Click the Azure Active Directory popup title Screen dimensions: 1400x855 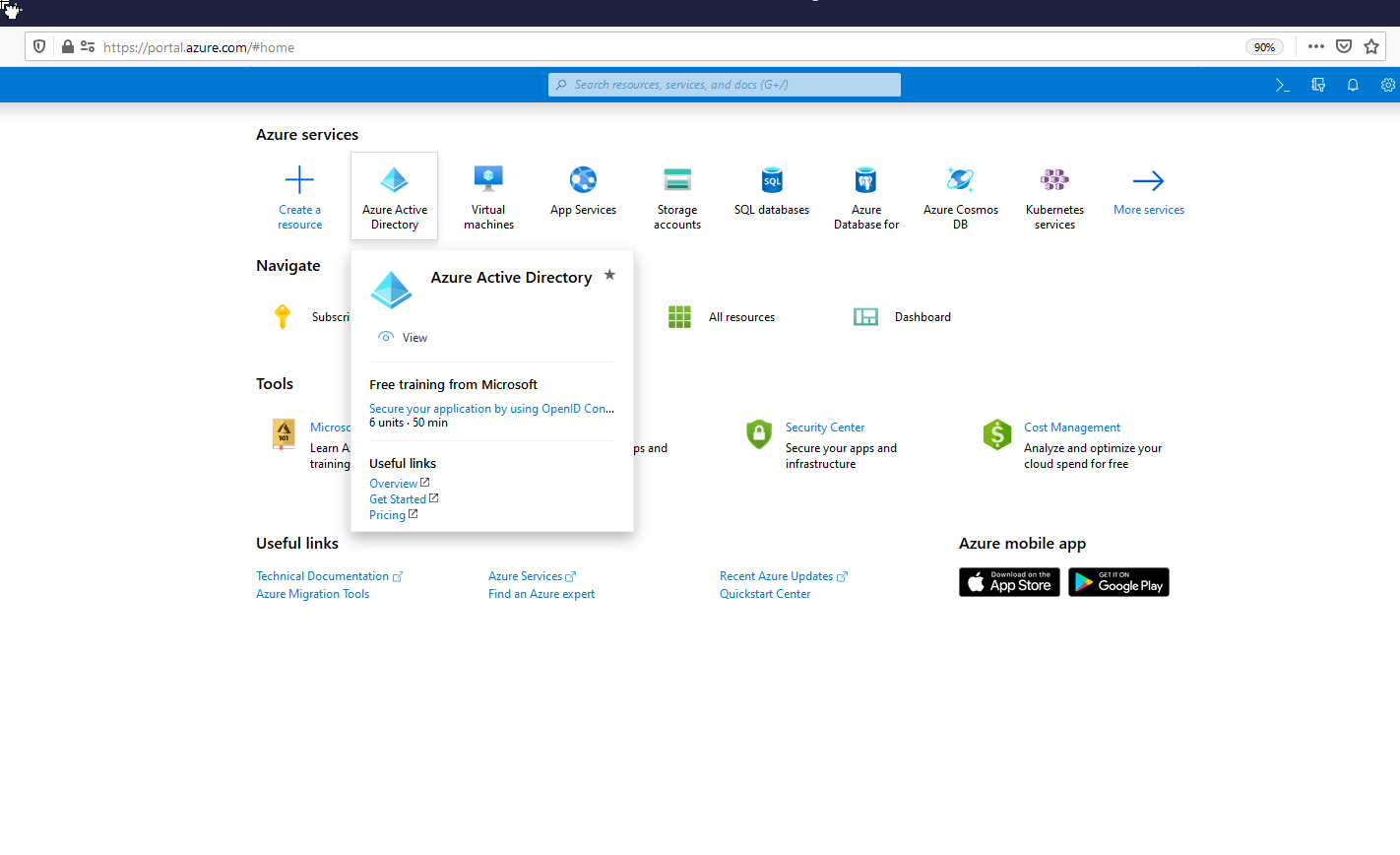(511, 278)
